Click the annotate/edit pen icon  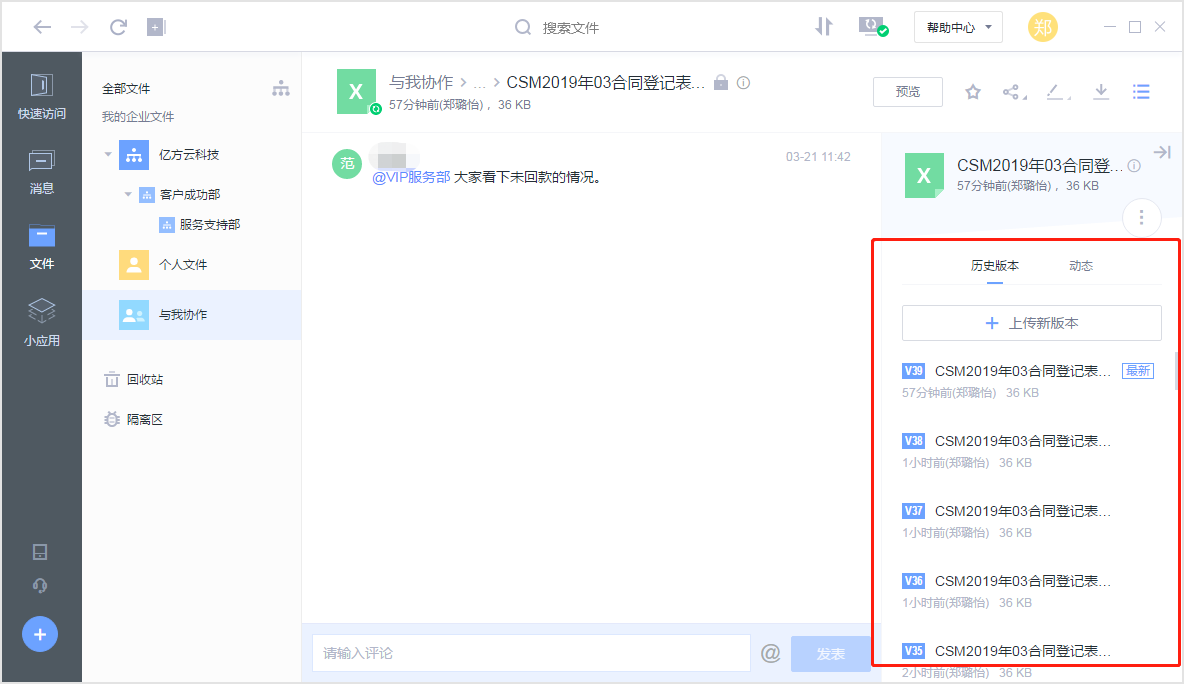(x=1054, y=91)
